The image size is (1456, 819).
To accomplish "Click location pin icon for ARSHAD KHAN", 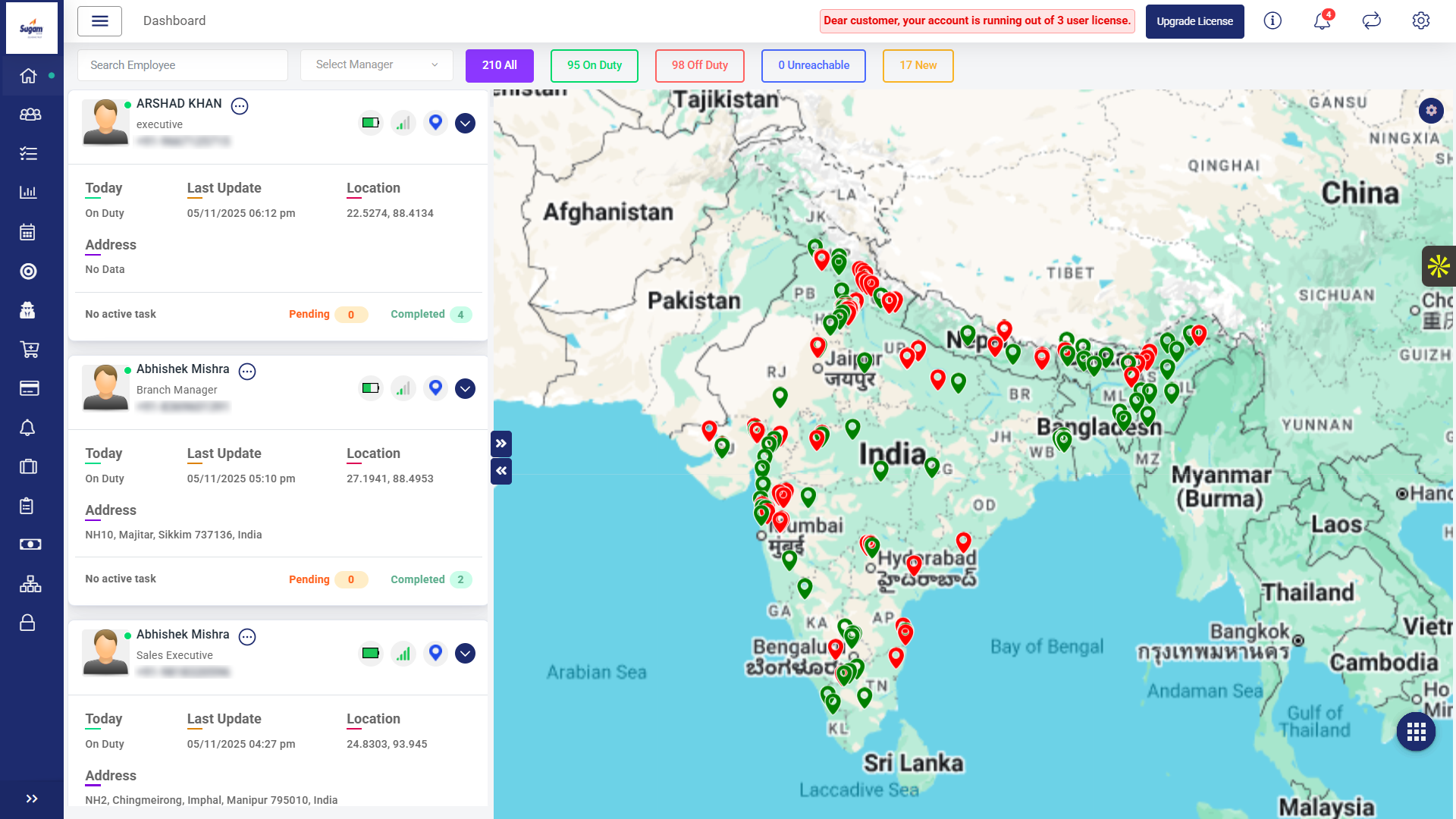I will 435,123.
